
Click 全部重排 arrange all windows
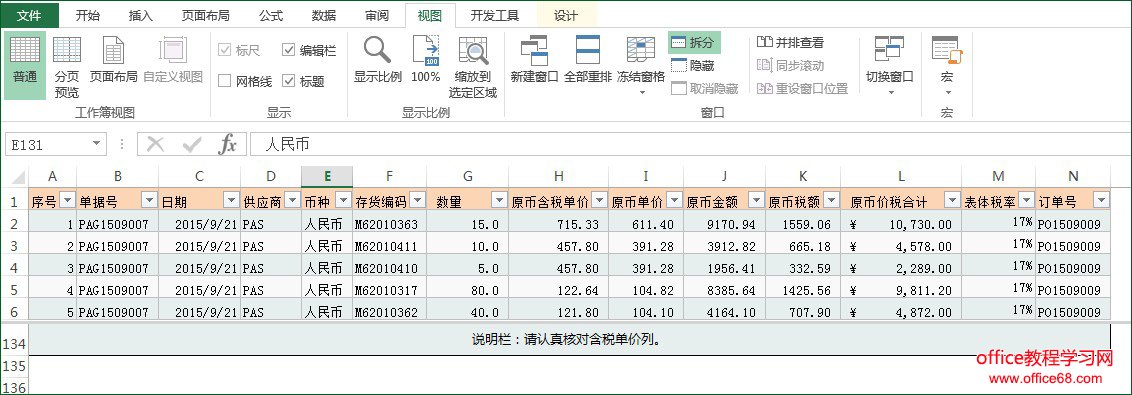tap(588, 59)
